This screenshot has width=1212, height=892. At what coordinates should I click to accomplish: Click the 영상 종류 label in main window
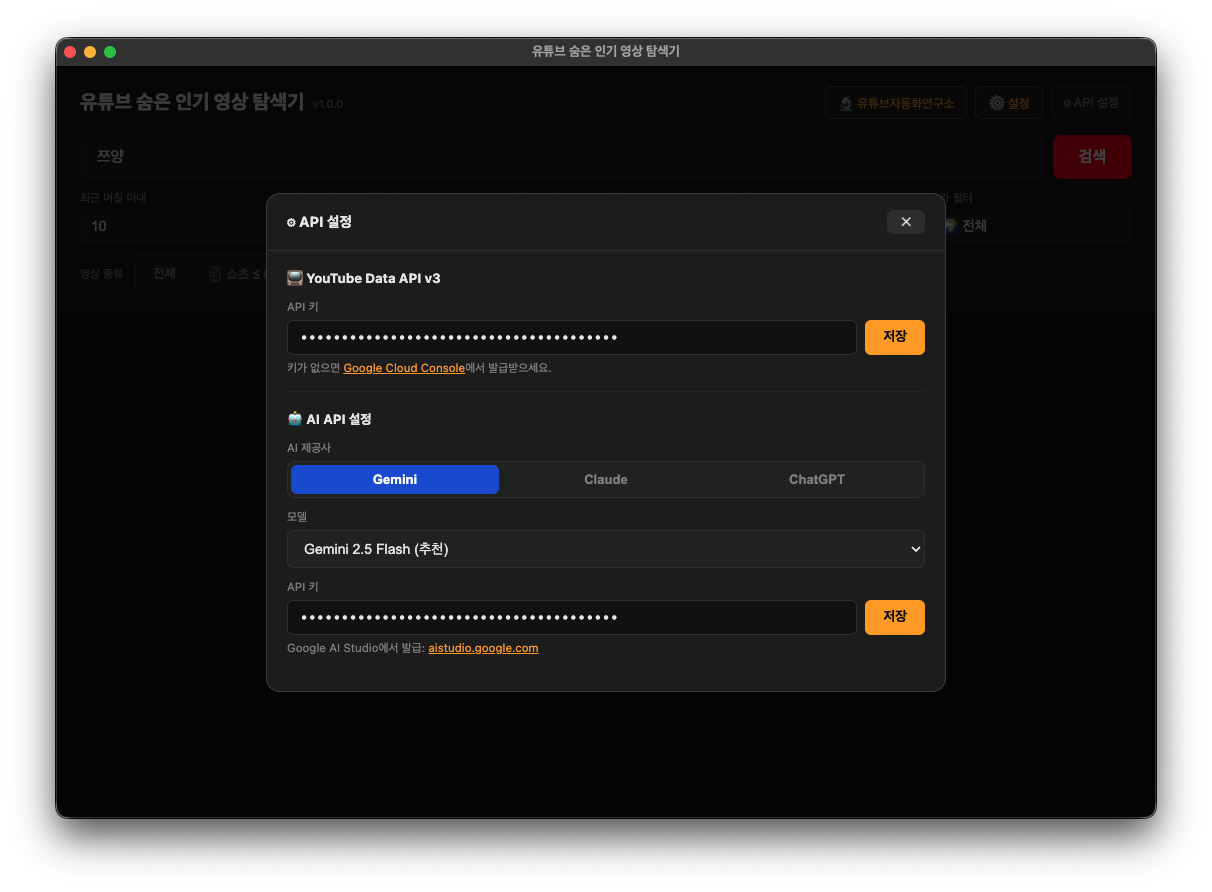pyautogui.click(x=102, y=273)
